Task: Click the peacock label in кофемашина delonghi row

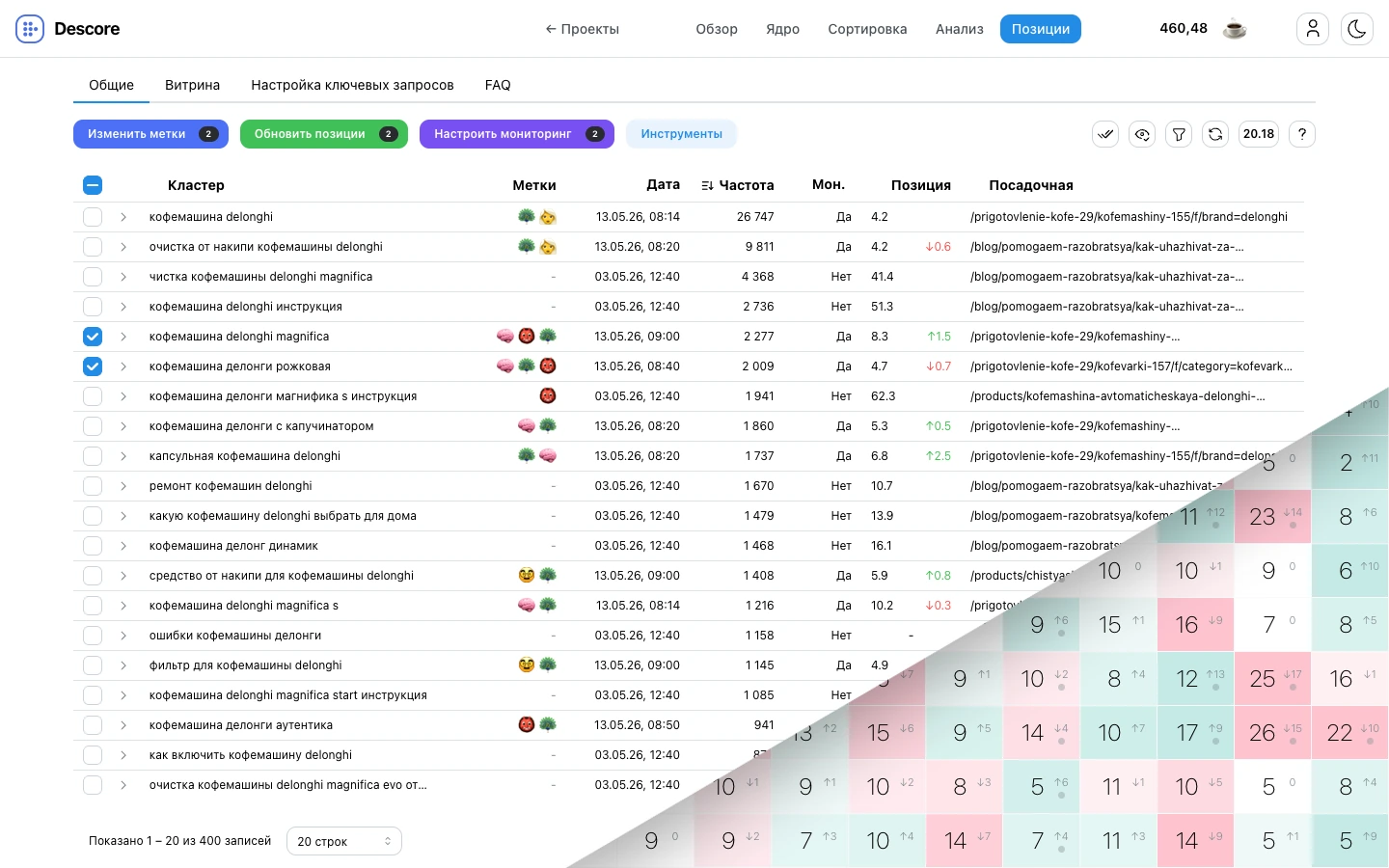Action: pyautogui.click(x=527, y=217)
